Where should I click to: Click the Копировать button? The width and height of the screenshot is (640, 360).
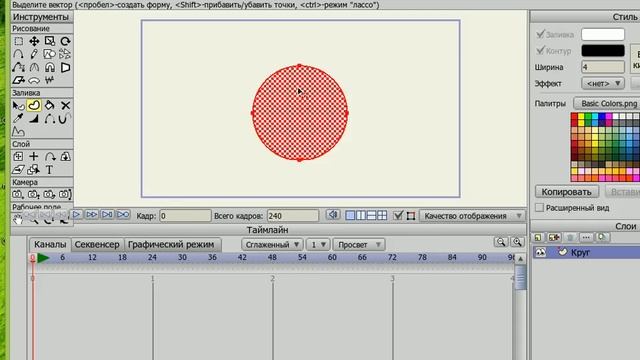click(567, 191)
